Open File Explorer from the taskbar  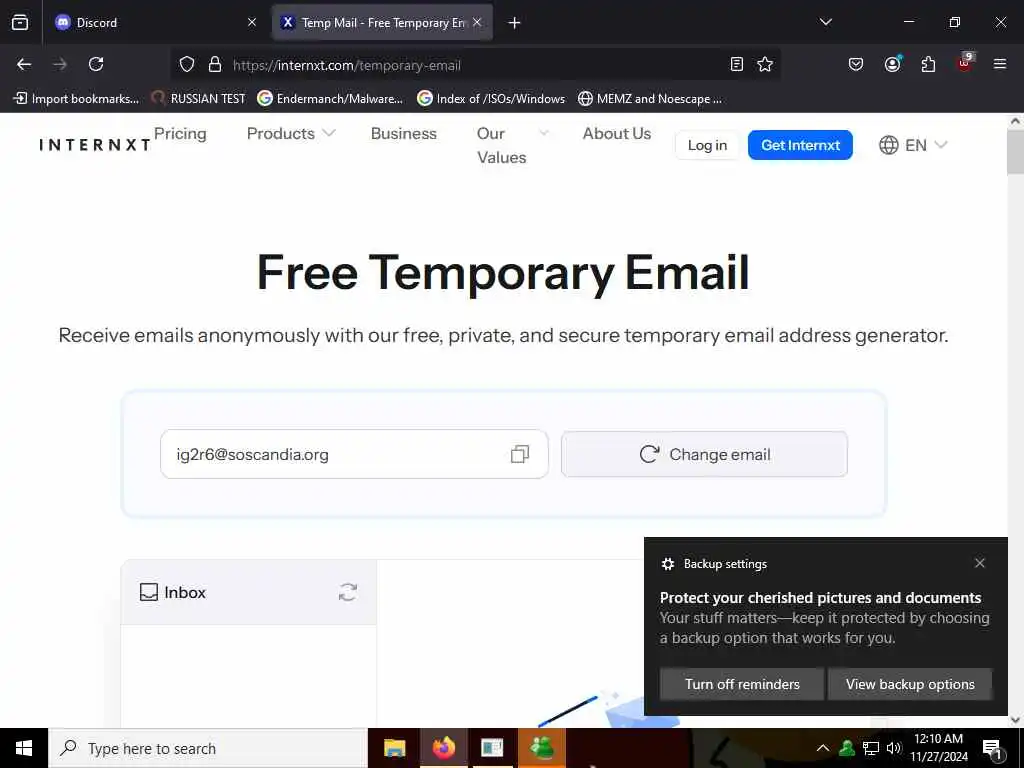tap(394, 748)
